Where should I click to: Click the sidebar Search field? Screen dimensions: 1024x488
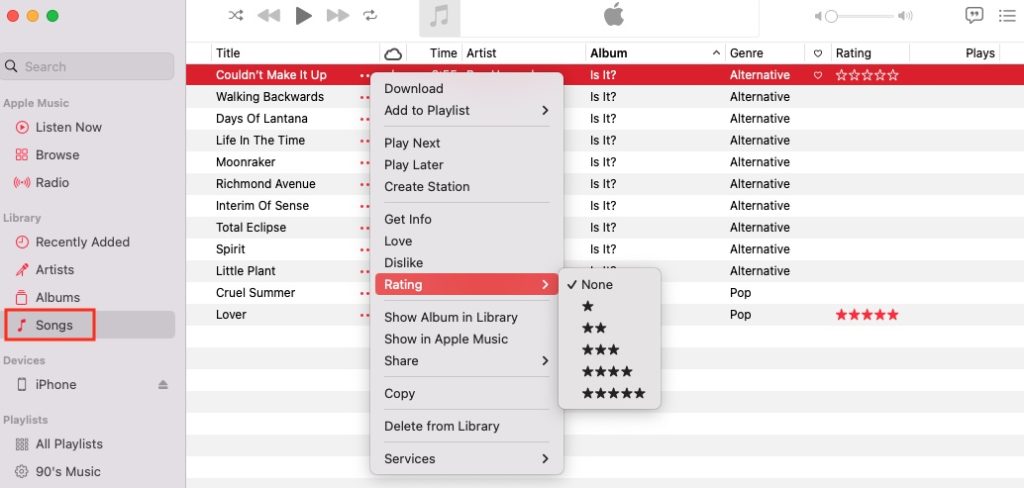click(88, 66)
